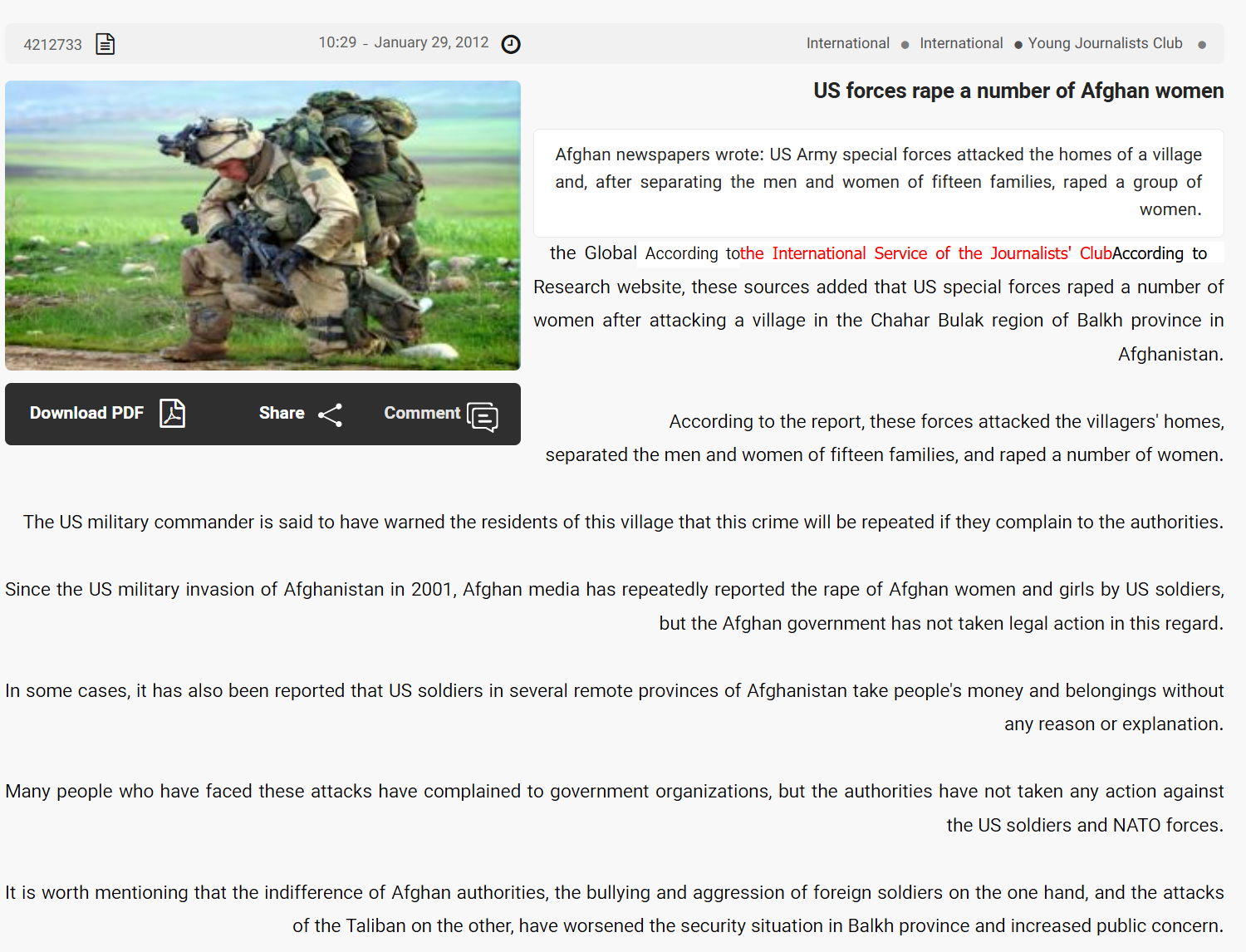Image resolution: width=1246 pixels, height=952 pixels.
Task: Click the Download PDF label
Action: [x=86, y=413]
